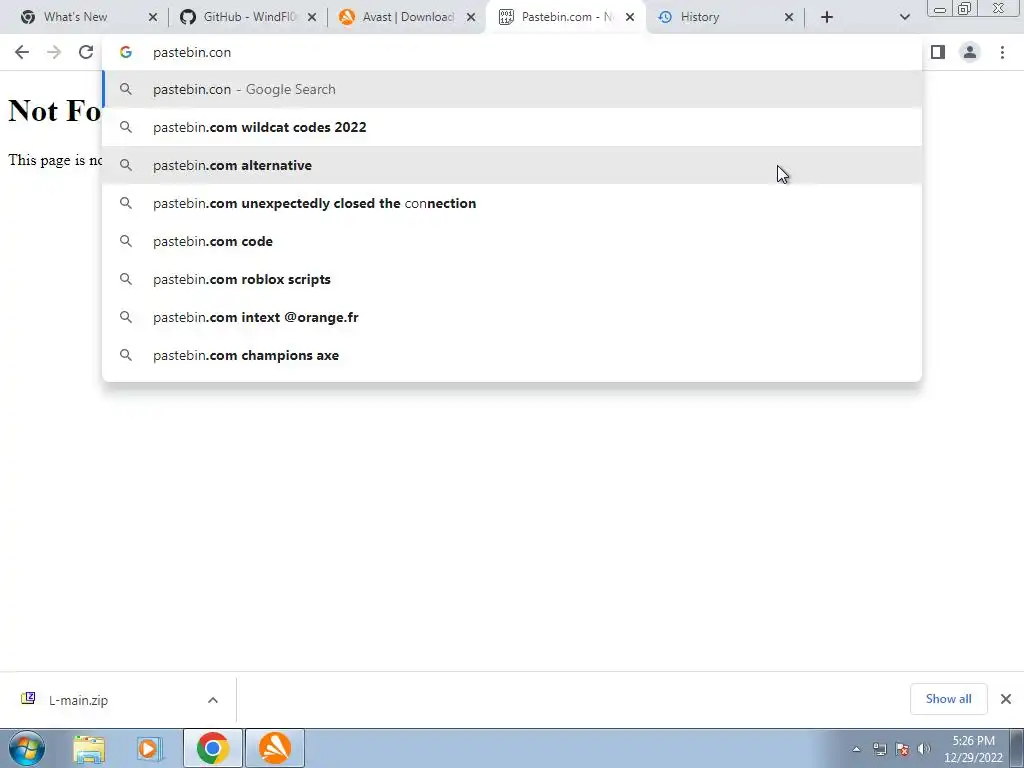The width and height of the screenshot is (1024, 768).
Task: Open Chrome three-dot menu
Action: coord(1002,52)
